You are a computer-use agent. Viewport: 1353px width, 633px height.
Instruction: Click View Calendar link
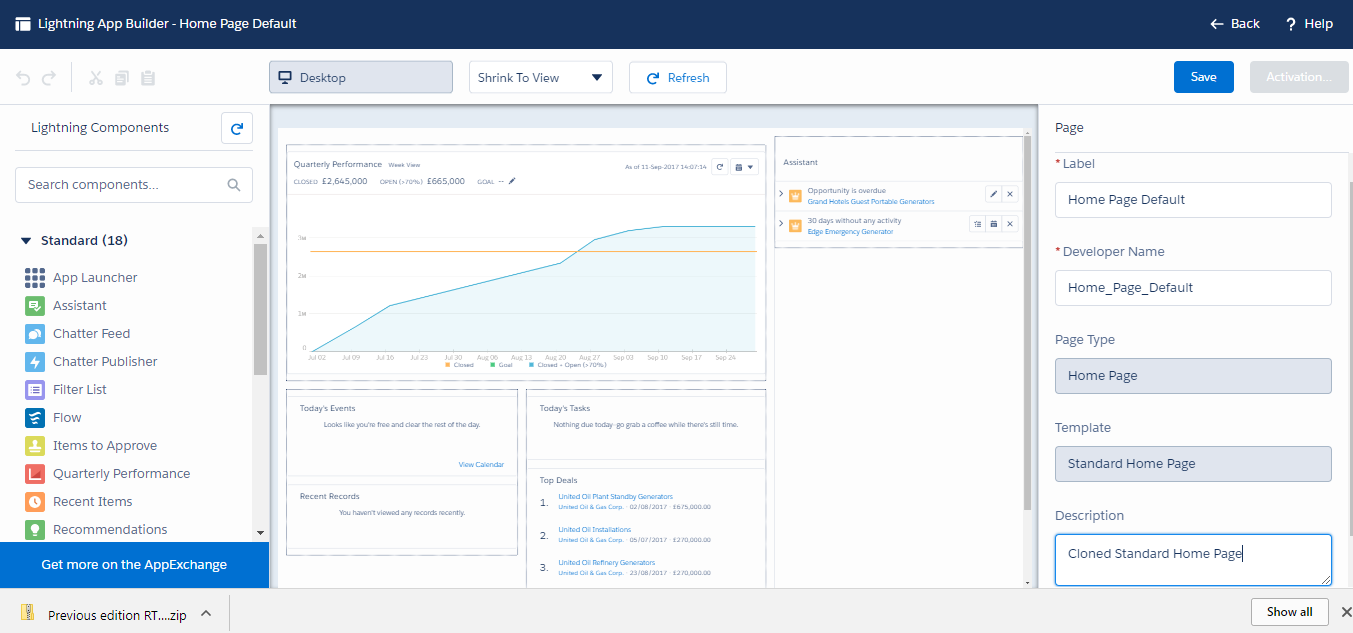[481, 464]
